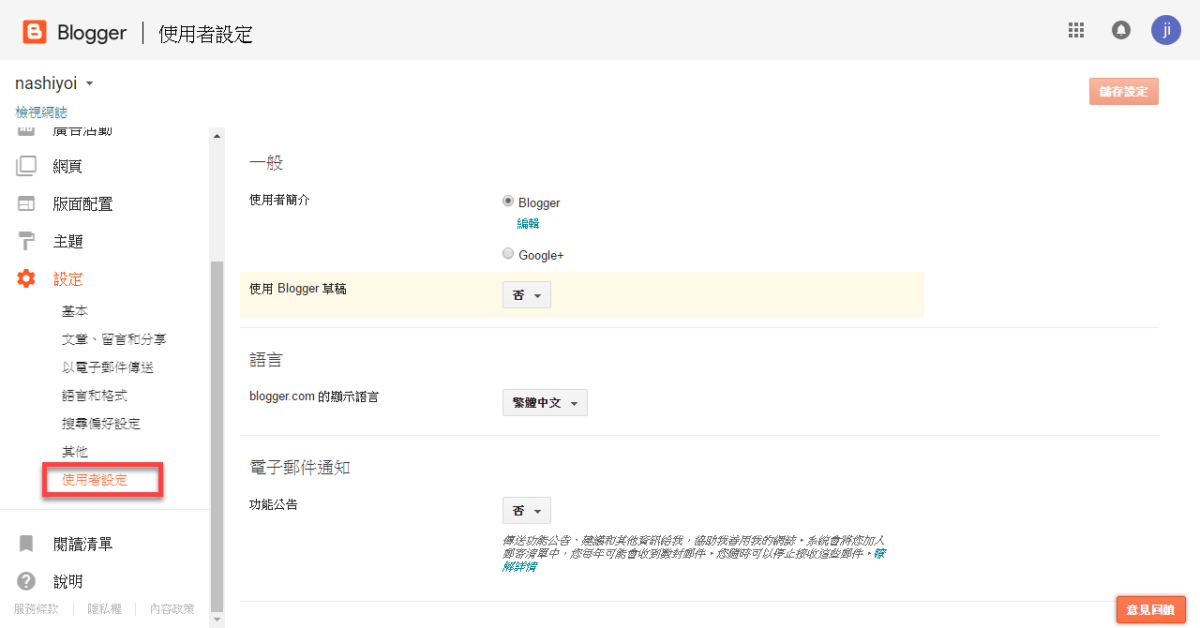Image resolution: width=1200 pixels, height=628 pixels.
Task: Click the 隱私權 footer link
Action: coord(104,608)
